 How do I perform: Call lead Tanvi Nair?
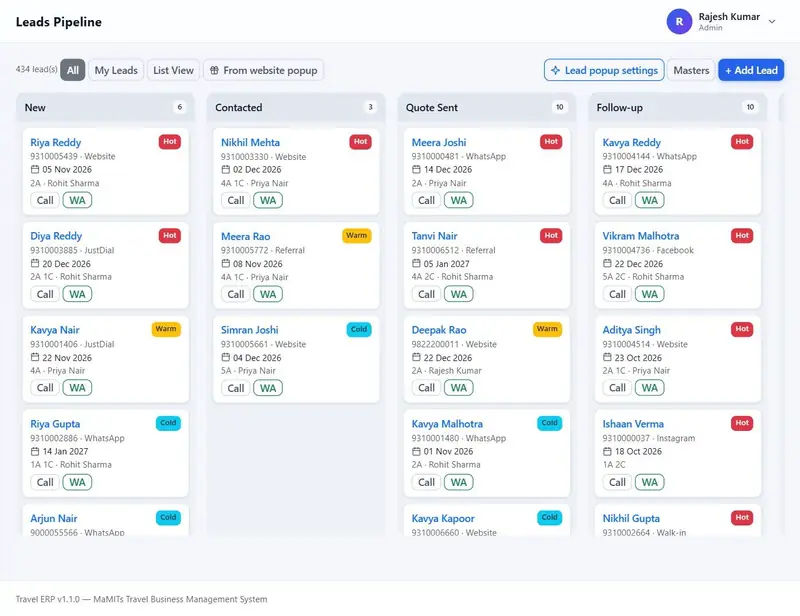coord(427,294)
